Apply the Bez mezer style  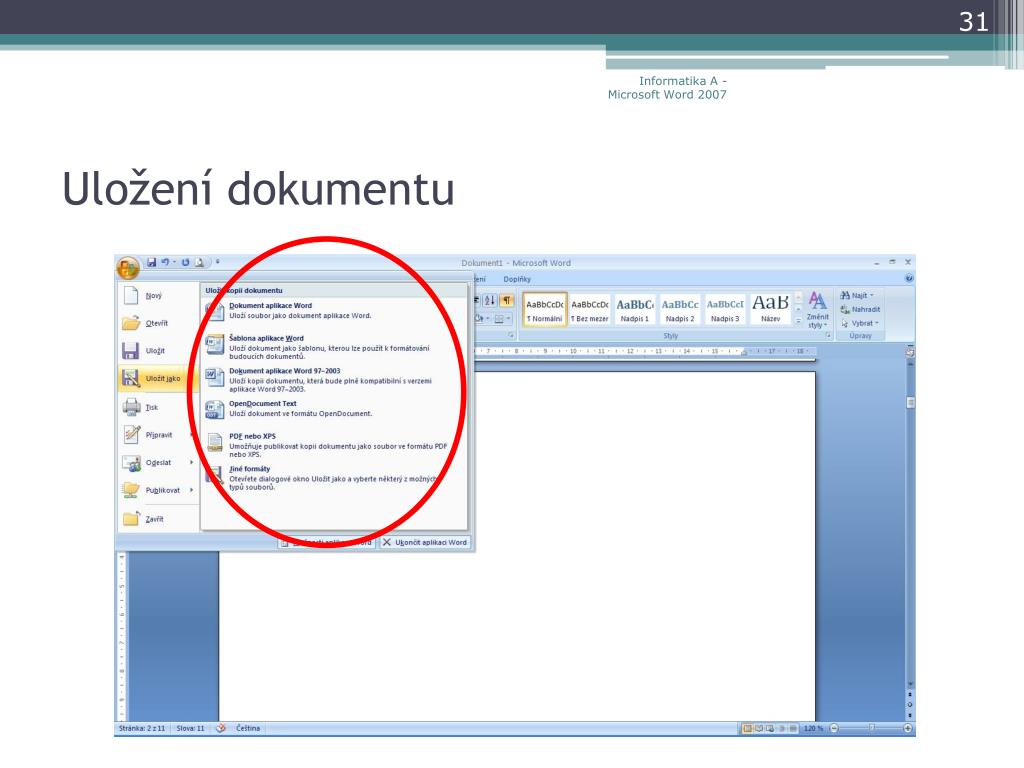point(590,310)
